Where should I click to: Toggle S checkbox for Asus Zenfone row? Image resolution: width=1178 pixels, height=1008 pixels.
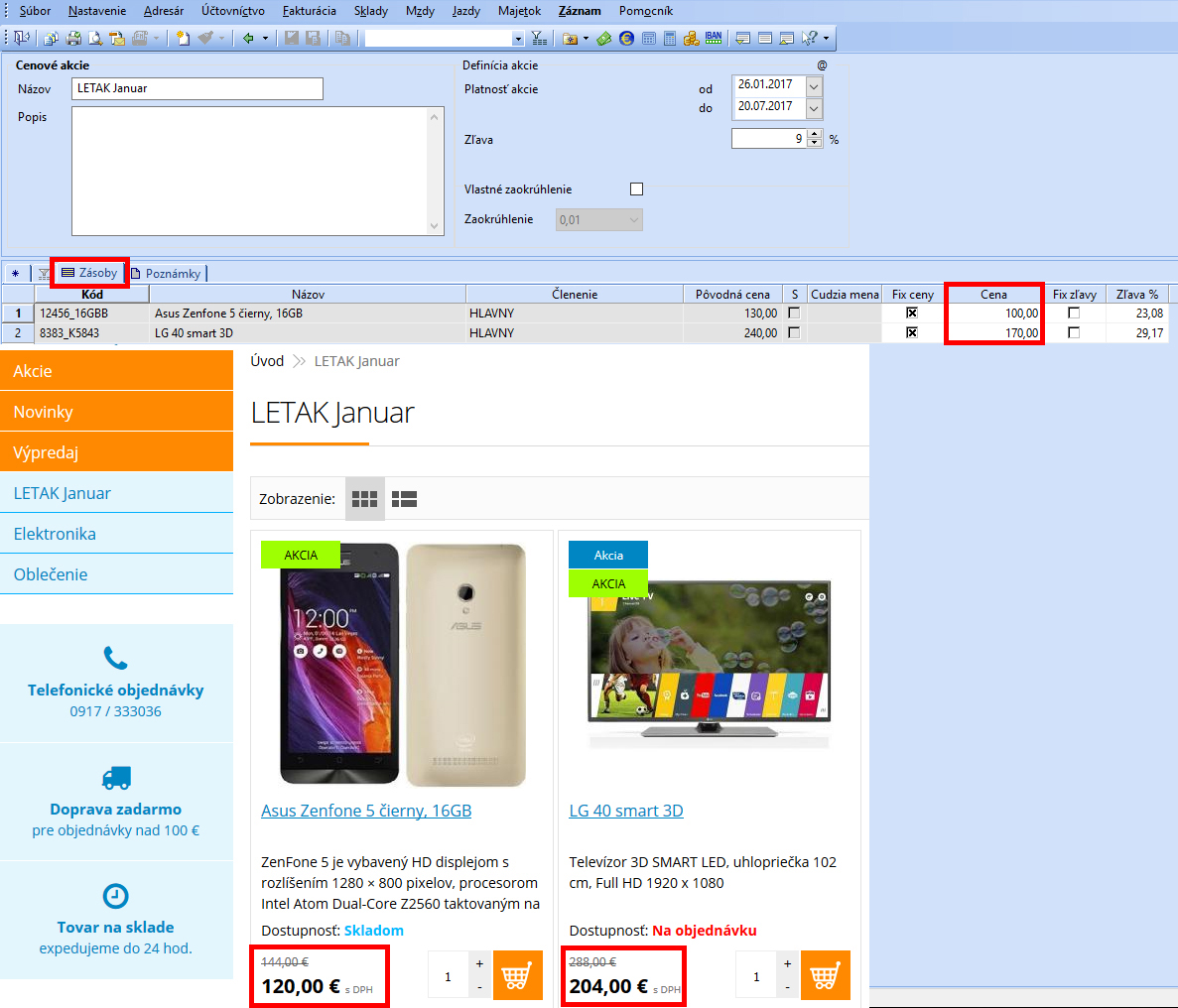(794, 314)
